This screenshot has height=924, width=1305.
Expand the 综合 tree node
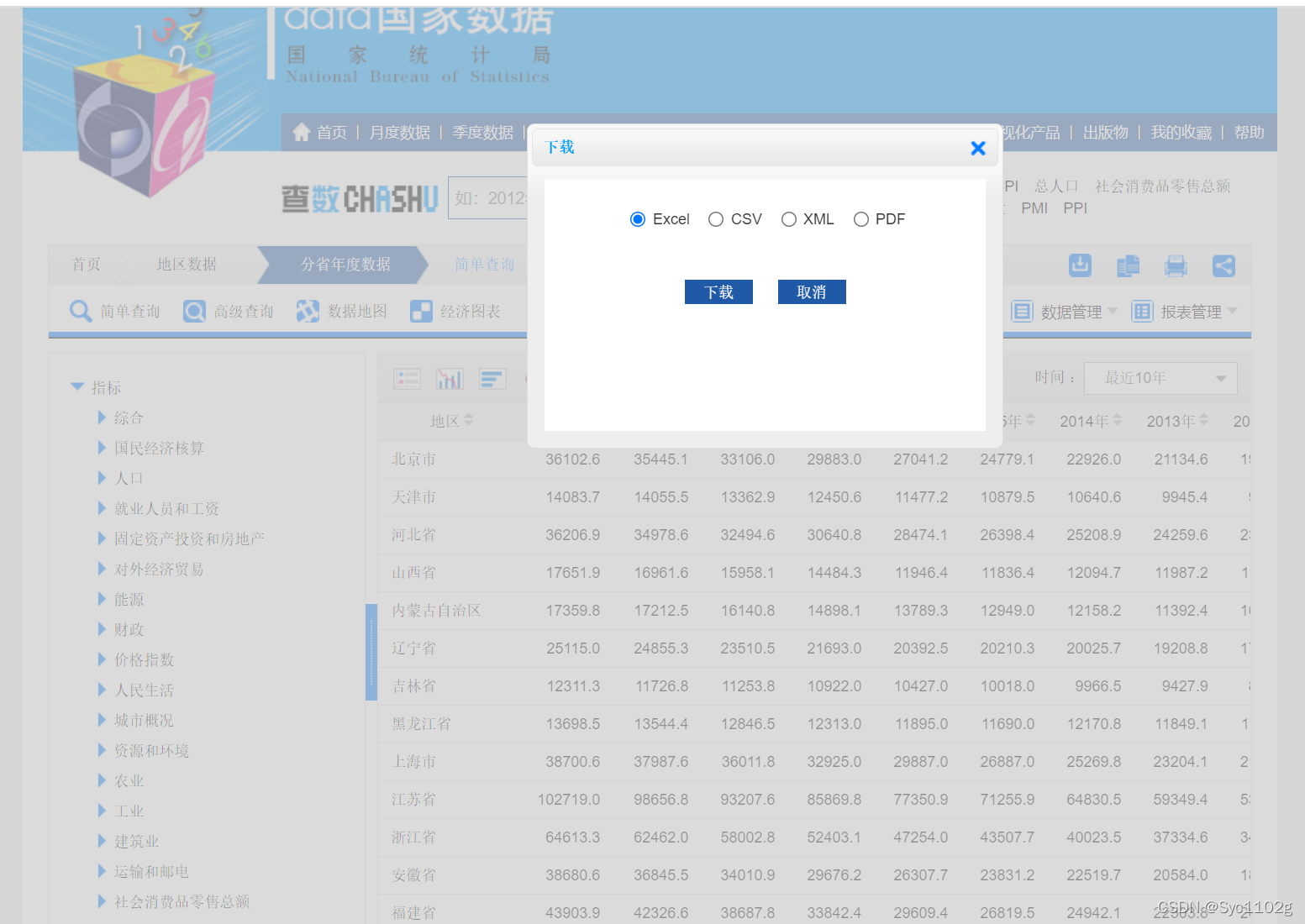(102, 417)
